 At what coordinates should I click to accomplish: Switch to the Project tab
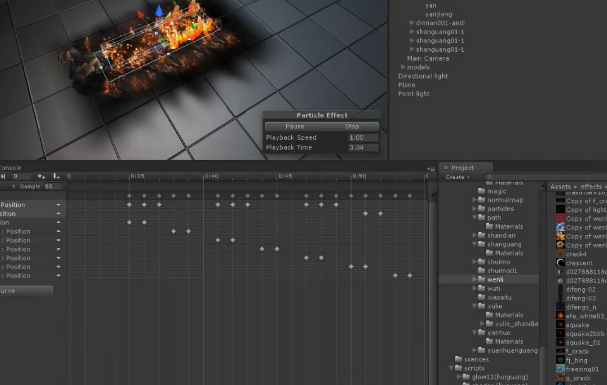(466, 168)
